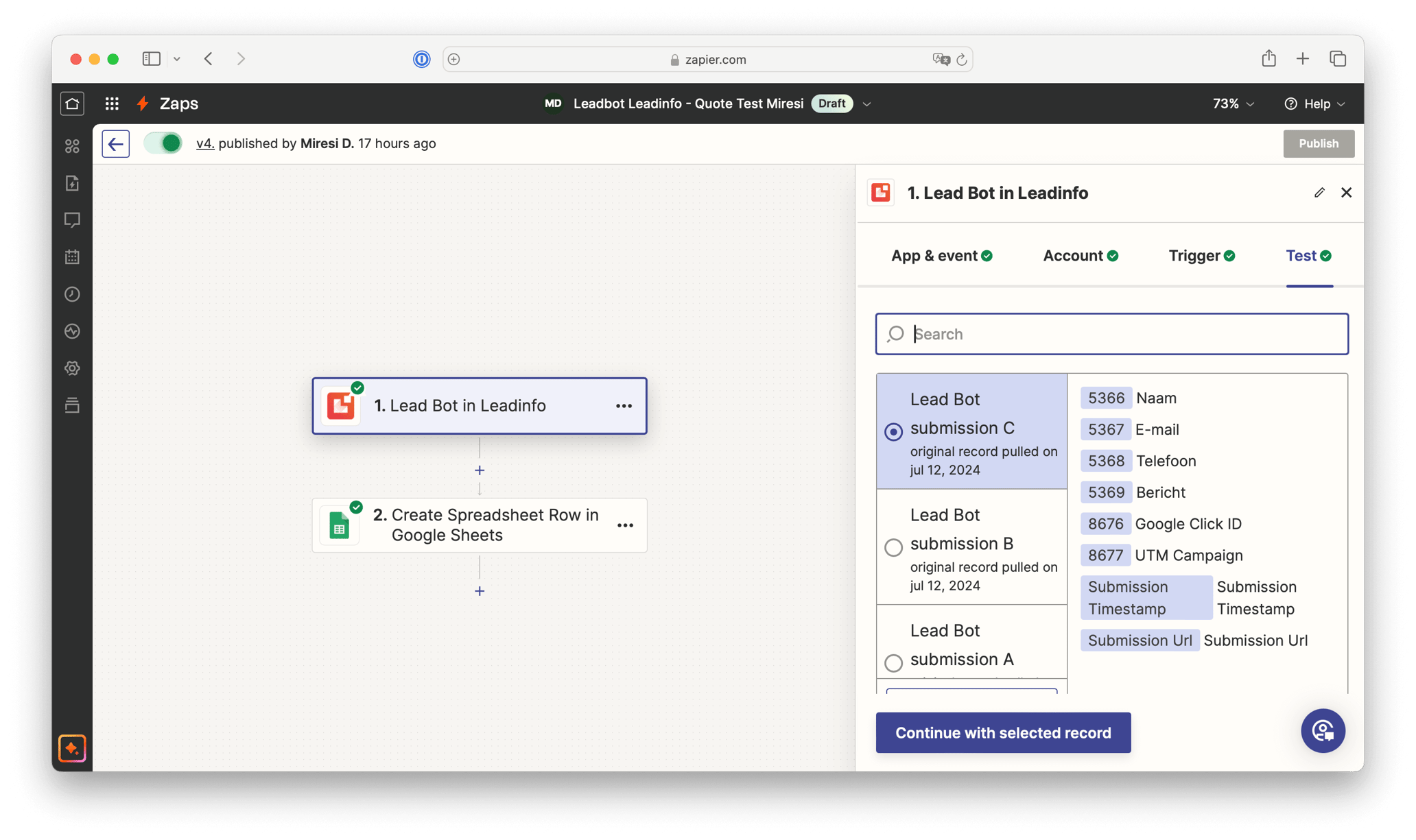Click the rename pencil icon for Lead Bot step
The height and width of the screenshot is (840, 1416).
pyautogui.click(x=1319, y=193)
